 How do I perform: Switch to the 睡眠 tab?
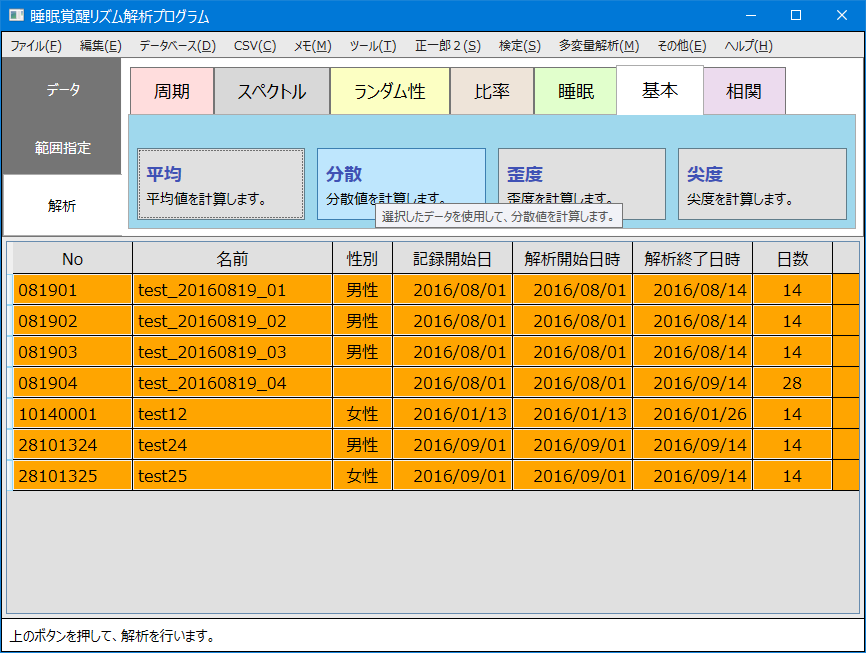[575, 91]
